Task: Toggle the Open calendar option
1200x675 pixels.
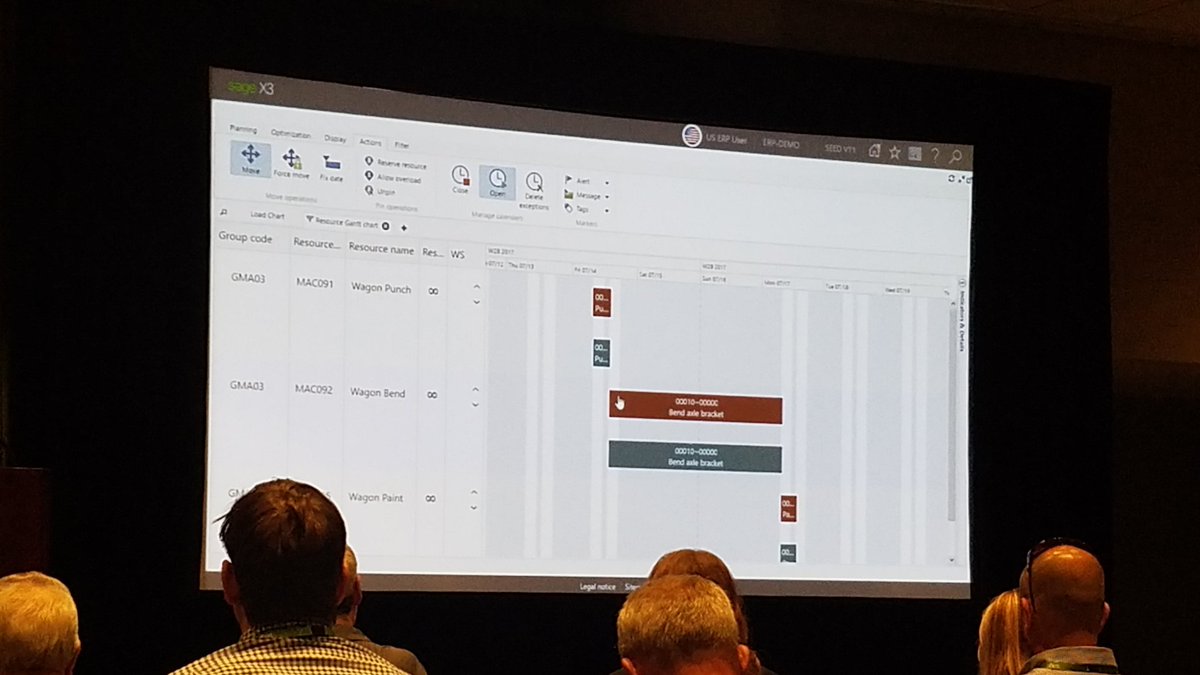Action: pyautogui.click(x=495, y=178)
